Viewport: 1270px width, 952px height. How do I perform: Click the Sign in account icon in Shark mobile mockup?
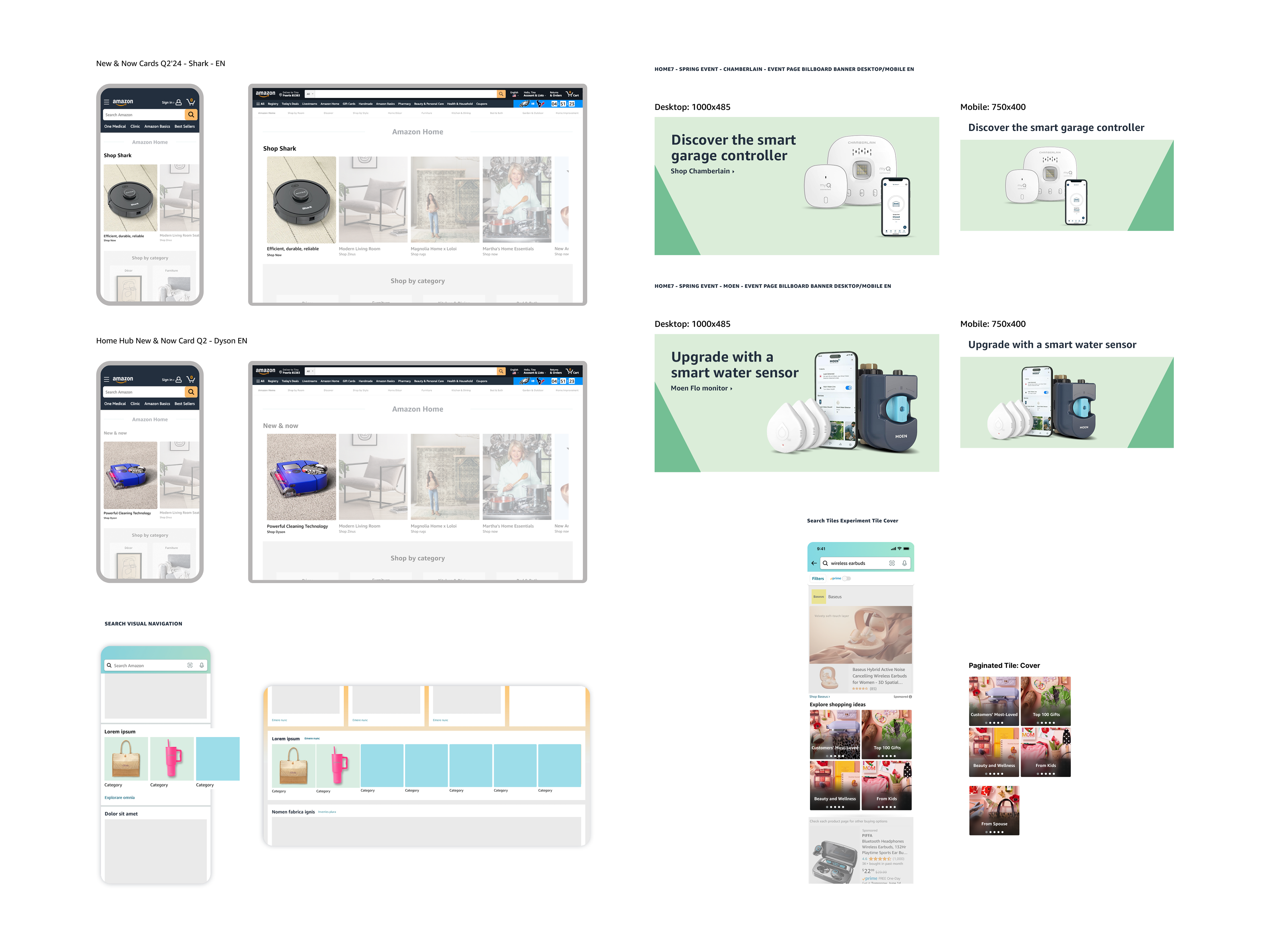[179, 102]
